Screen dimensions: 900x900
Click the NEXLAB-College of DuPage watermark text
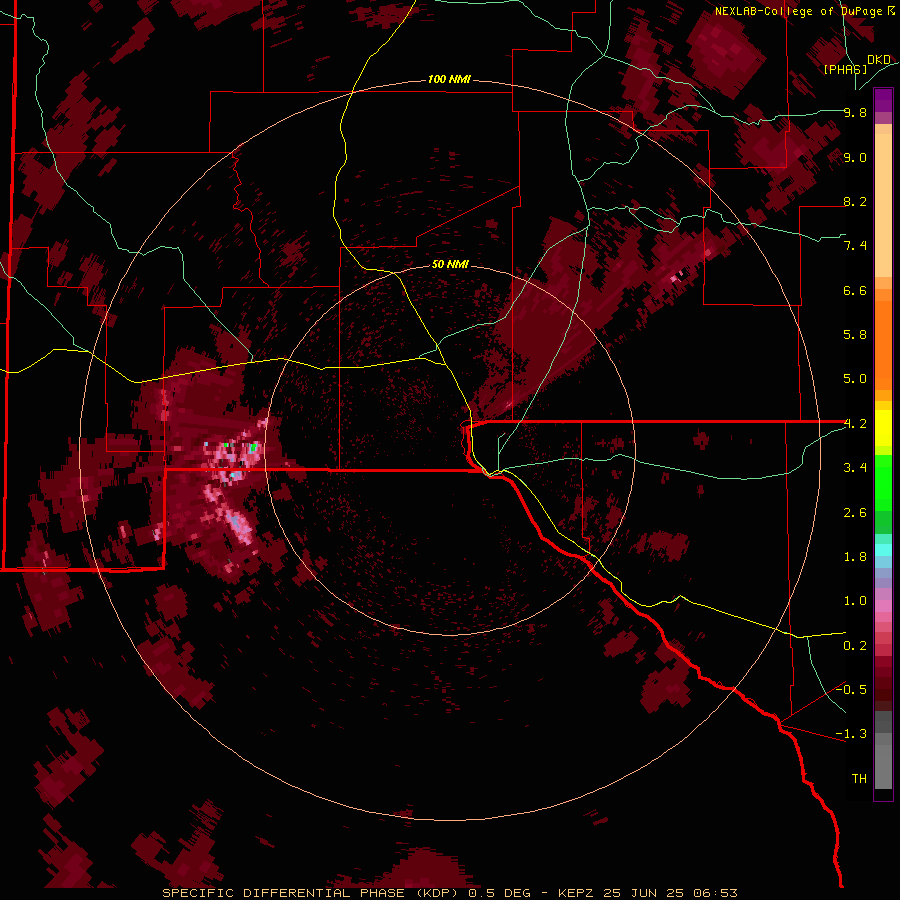[x=800, y=11]
